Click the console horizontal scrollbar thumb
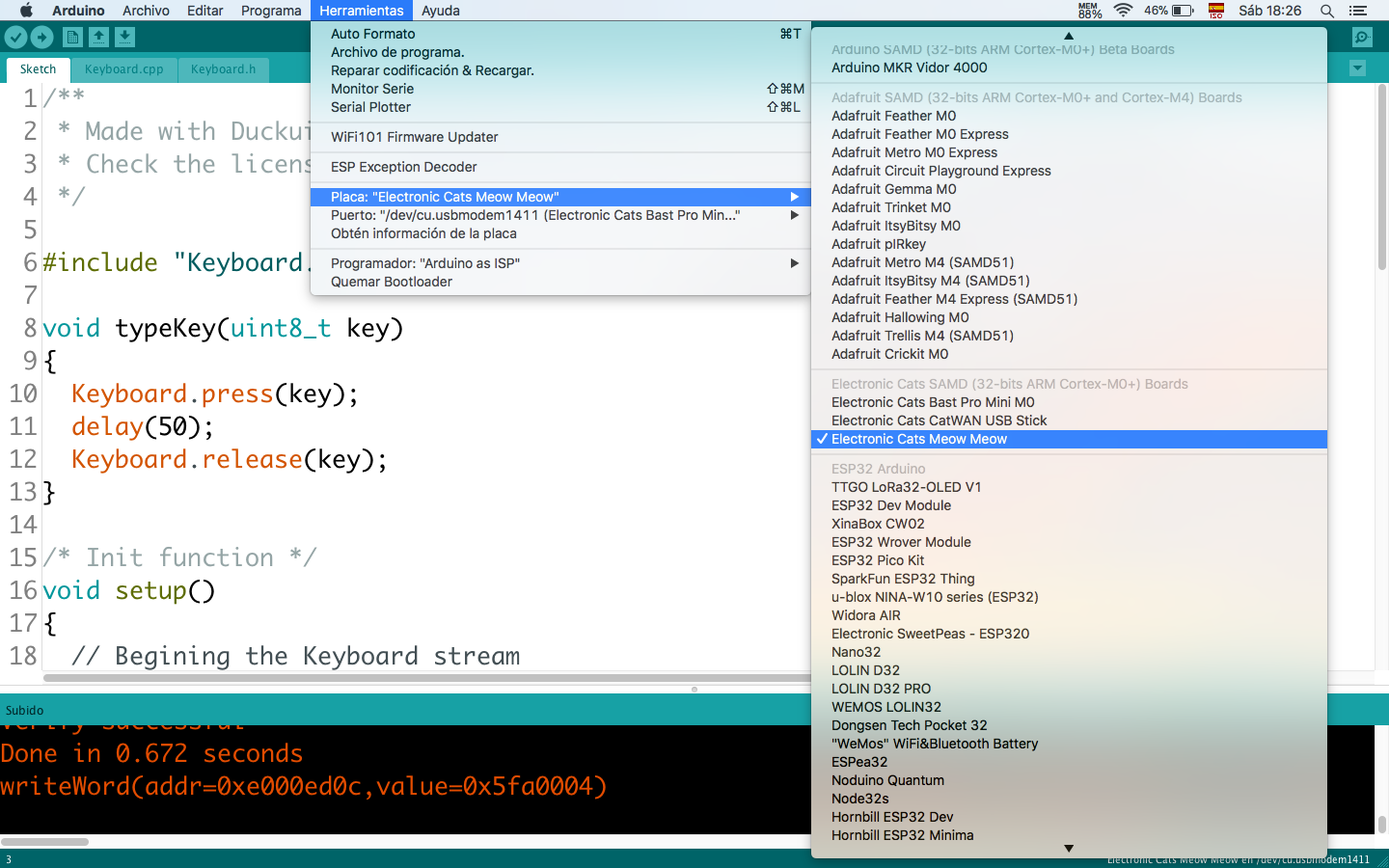The image size is (1389, 868). 44,842
